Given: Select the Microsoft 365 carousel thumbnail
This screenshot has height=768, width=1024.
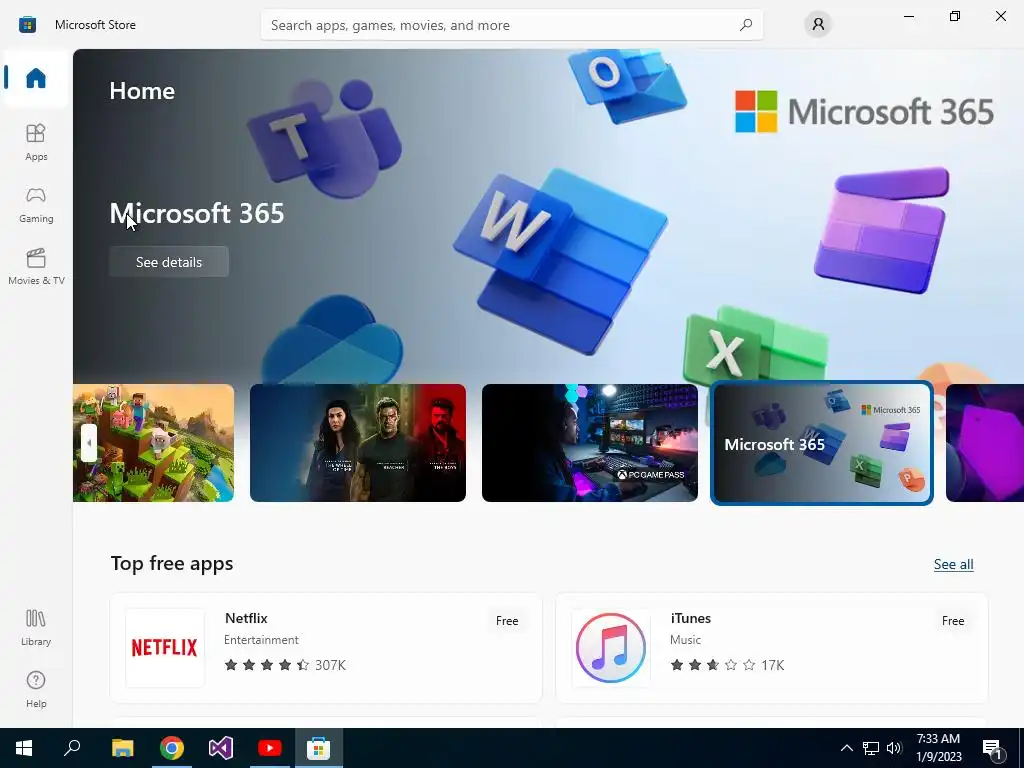Looking at the screenshot, I should [822, 443].
